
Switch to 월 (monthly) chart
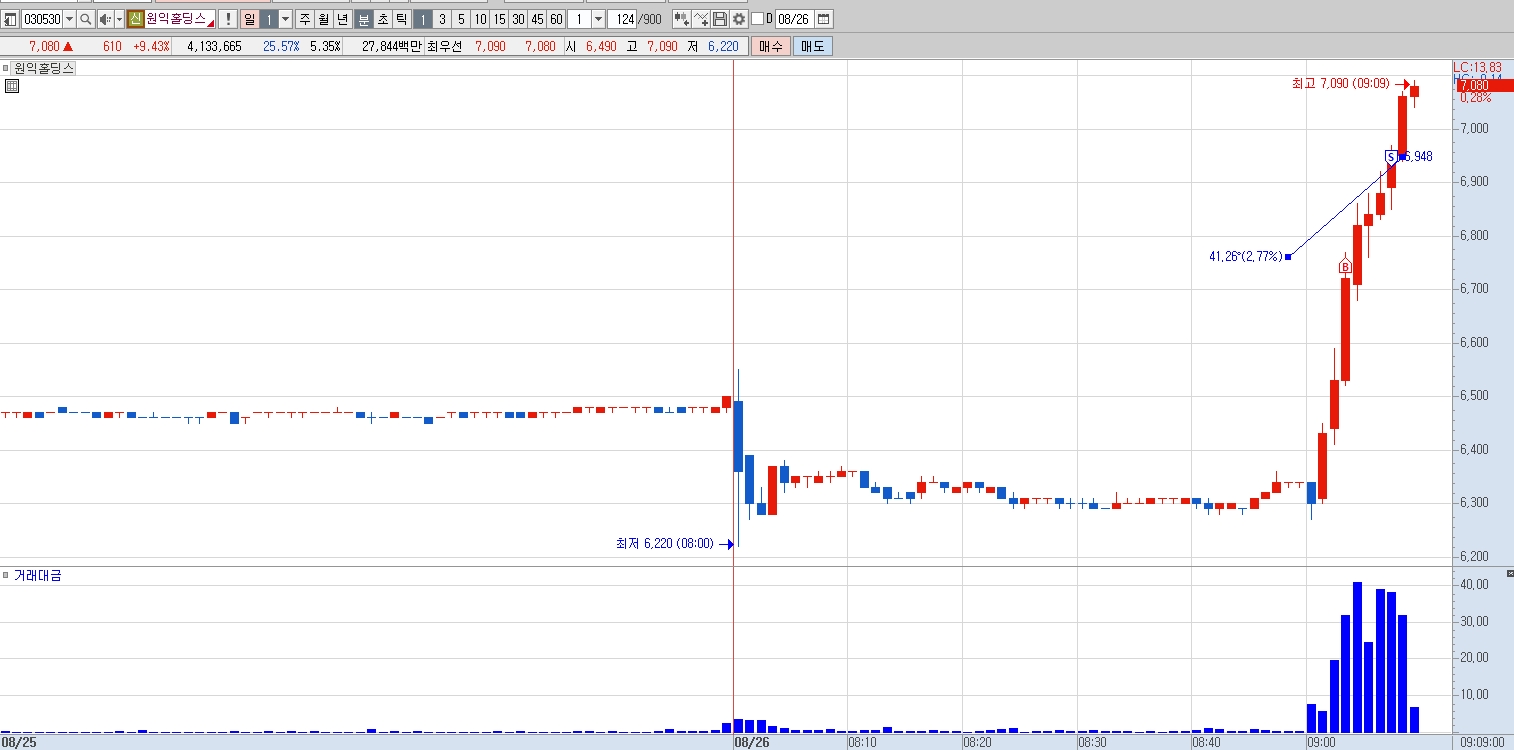pyautogui.click(x=323, y=19)
